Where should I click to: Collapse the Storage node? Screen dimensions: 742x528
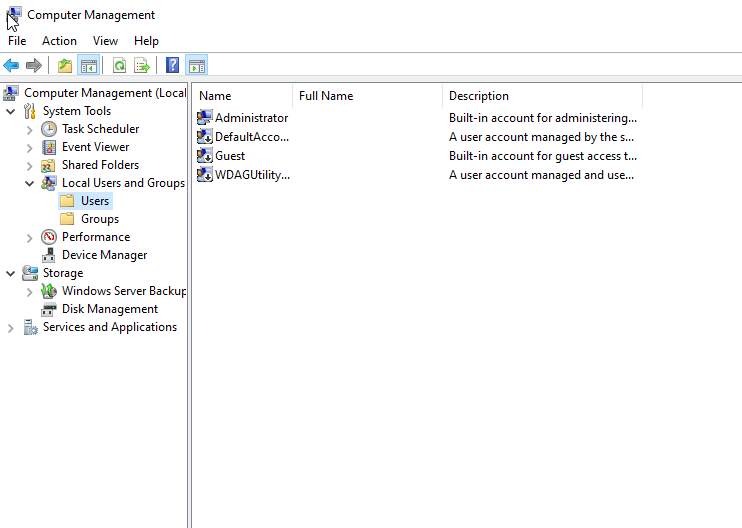click(x=10, y=273)
